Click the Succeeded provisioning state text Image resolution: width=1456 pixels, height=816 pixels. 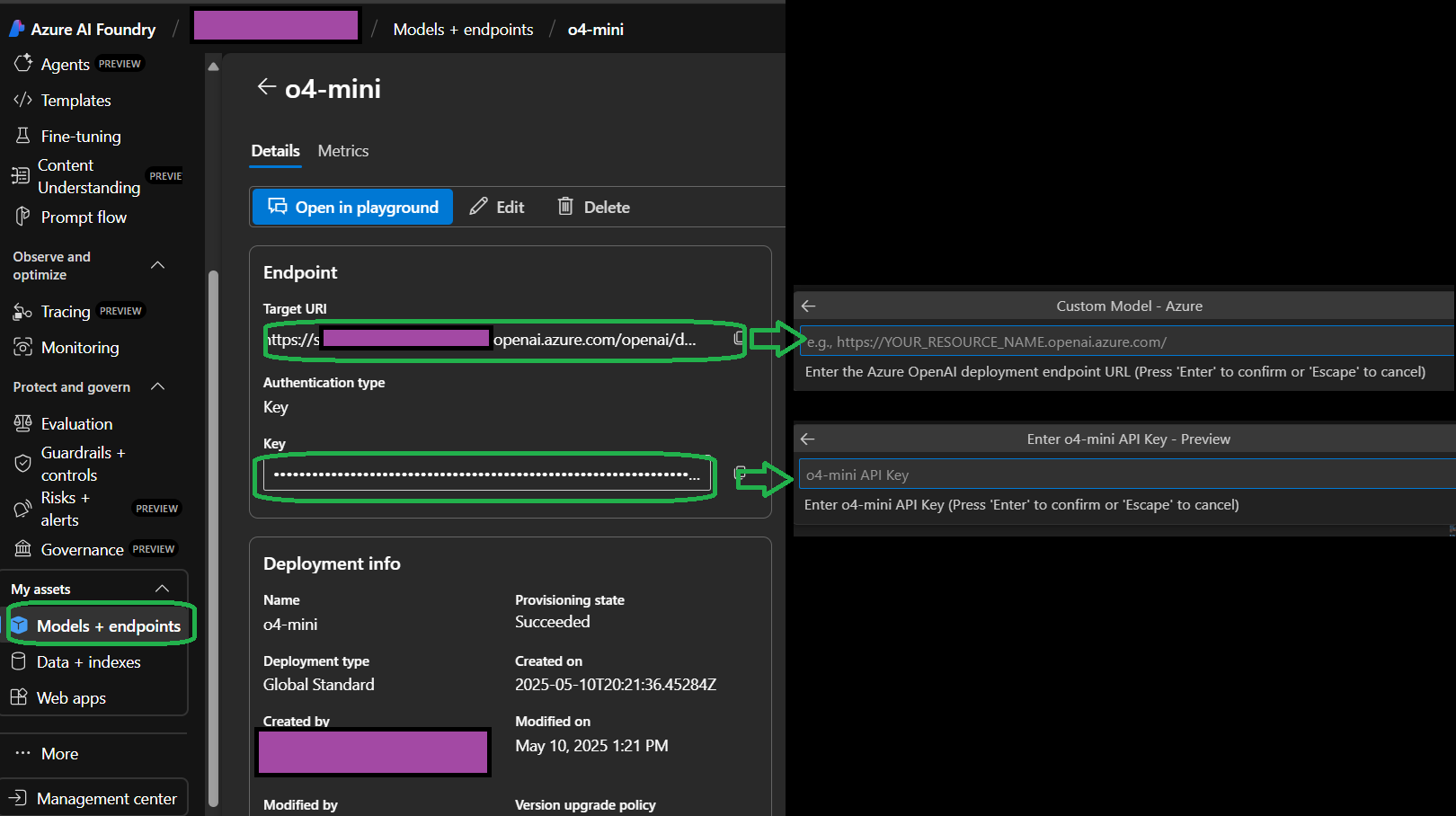(x=553, y=622)
